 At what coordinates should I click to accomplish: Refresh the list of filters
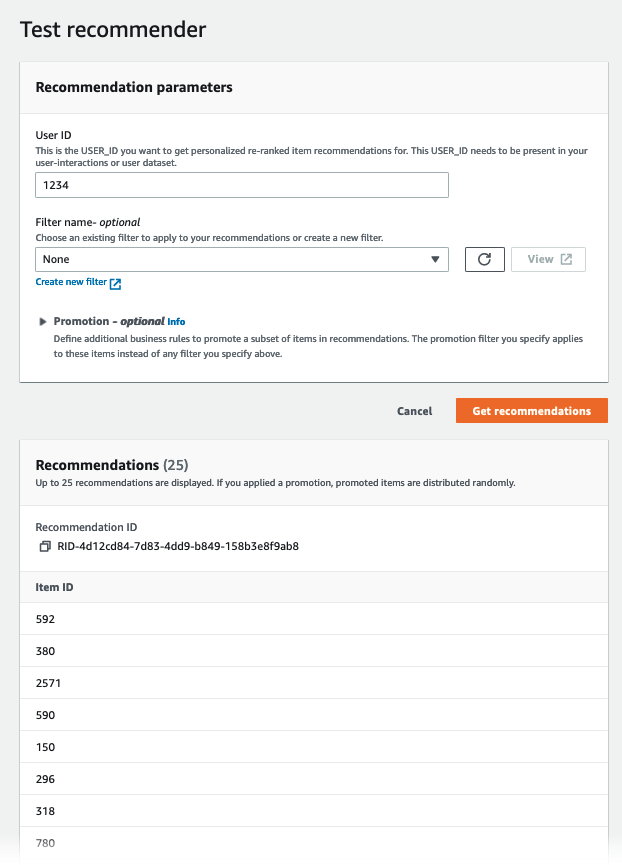pos(484,259)
